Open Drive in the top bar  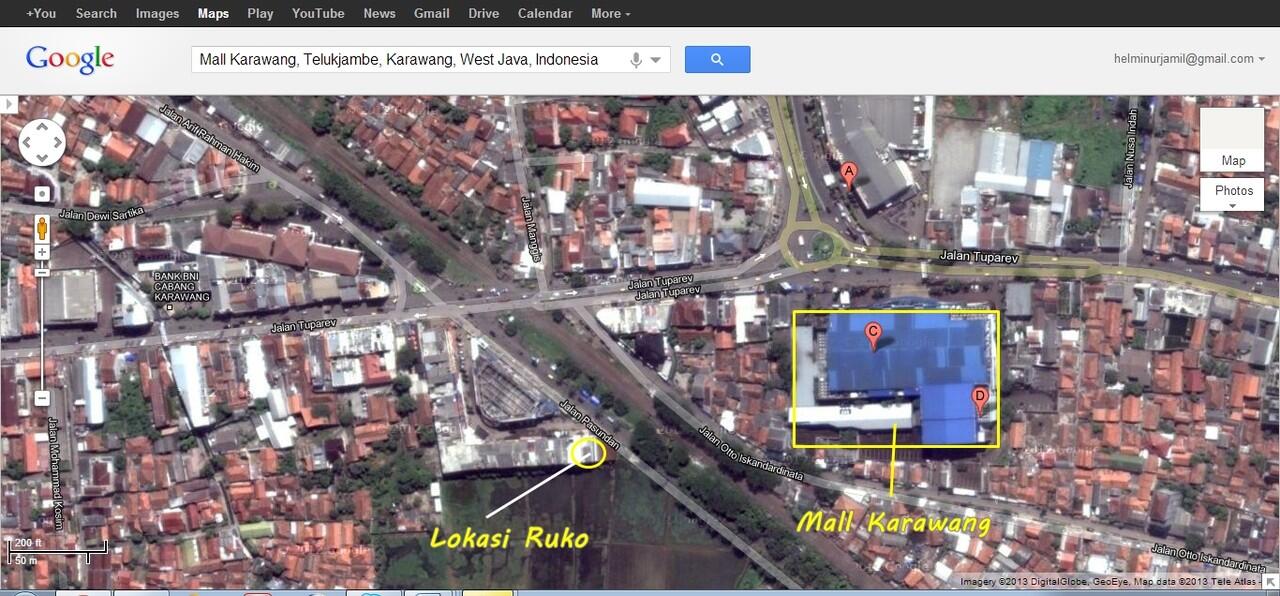tap(483, 13)
